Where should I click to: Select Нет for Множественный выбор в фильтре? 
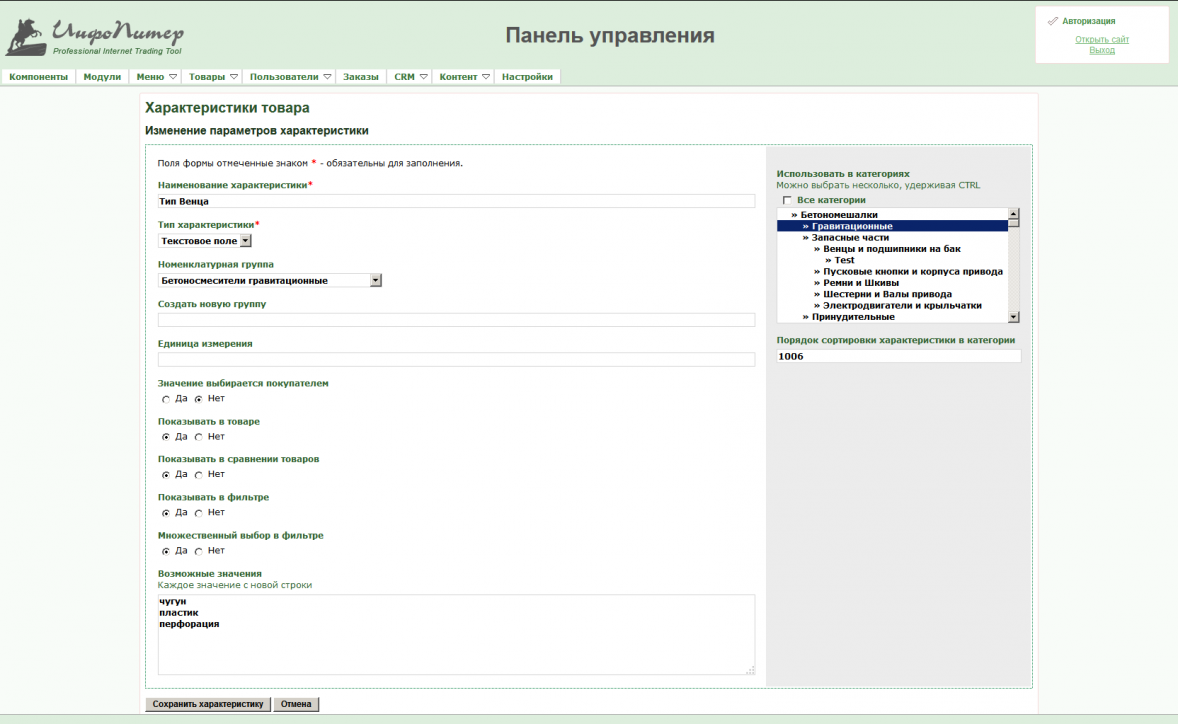tap(198, 551)
